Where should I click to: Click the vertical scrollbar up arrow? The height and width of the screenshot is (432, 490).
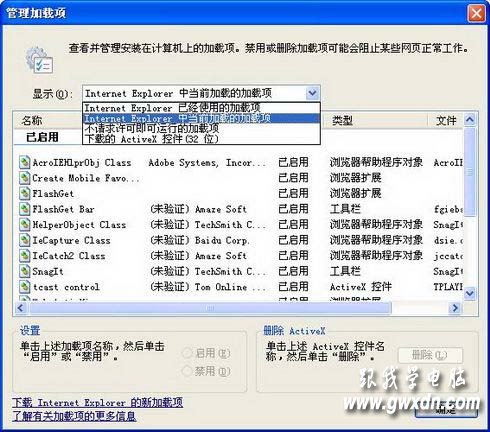click(x=470, y=119)
